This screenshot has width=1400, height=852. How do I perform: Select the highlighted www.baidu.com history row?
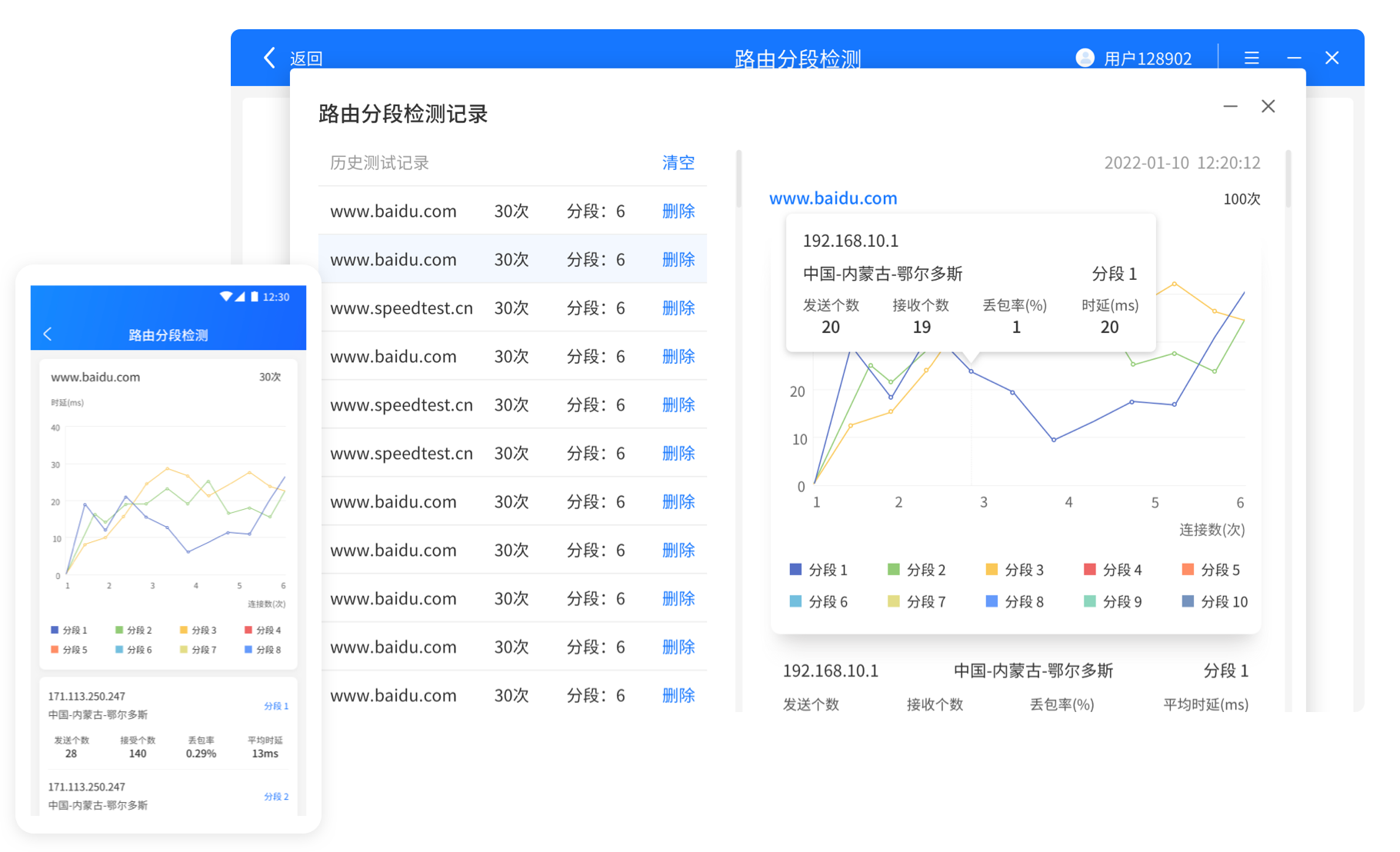coord(512,259)
